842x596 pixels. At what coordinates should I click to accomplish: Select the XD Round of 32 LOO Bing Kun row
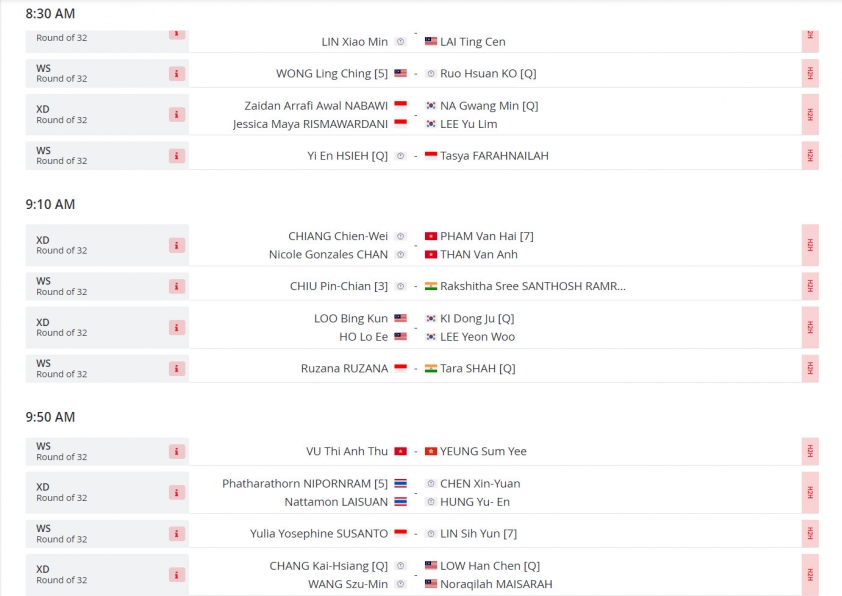click(422, 328)
